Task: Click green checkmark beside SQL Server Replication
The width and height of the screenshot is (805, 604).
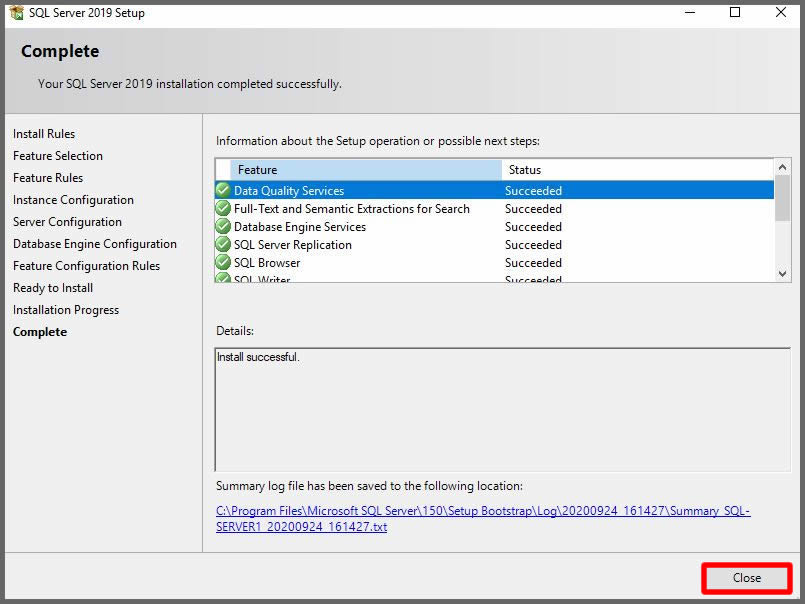Action: (223, 245)
